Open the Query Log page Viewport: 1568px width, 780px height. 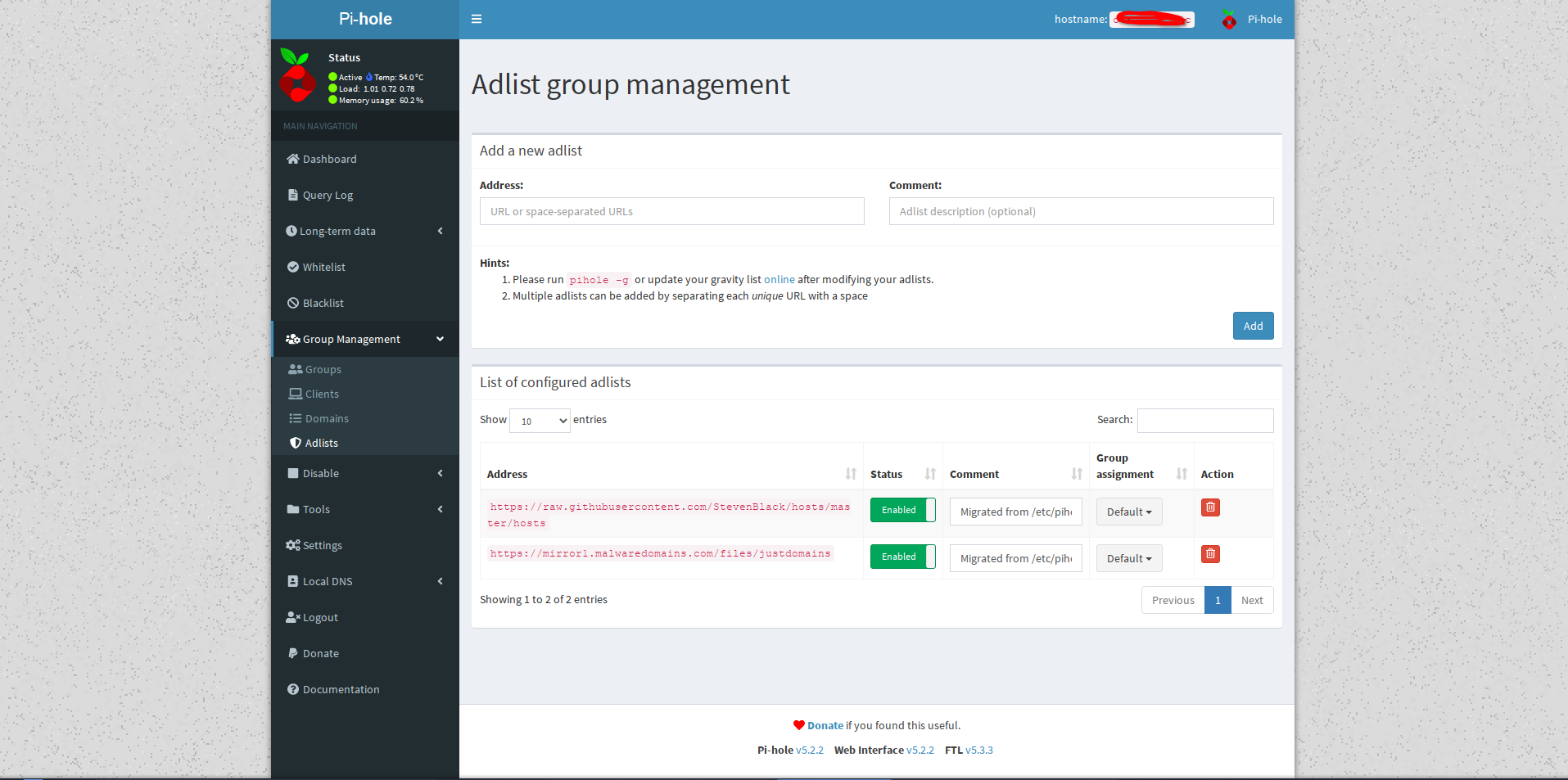tap(365, 195)
